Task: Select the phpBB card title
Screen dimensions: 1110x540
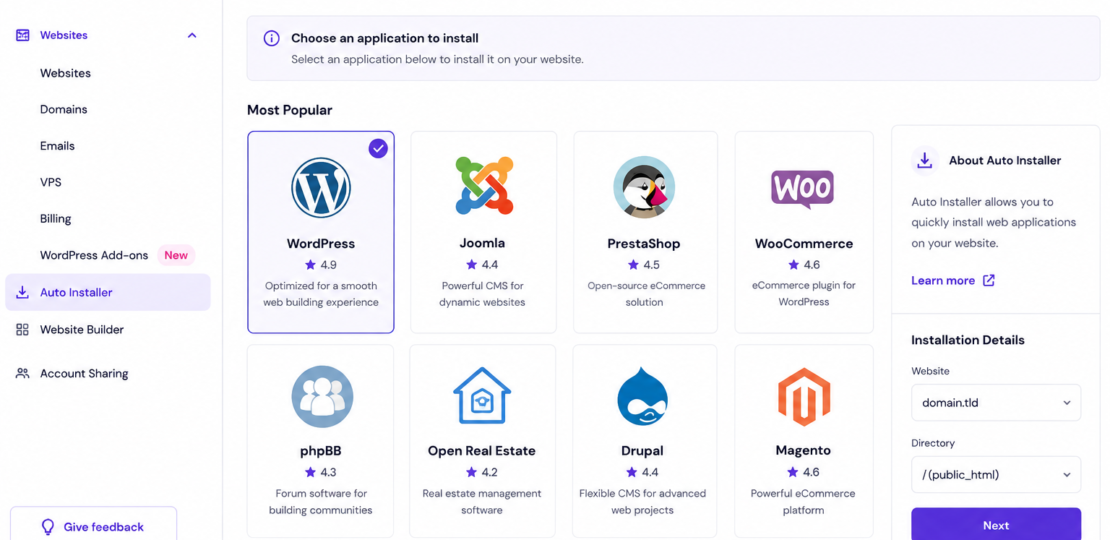Action: (321, 450)
